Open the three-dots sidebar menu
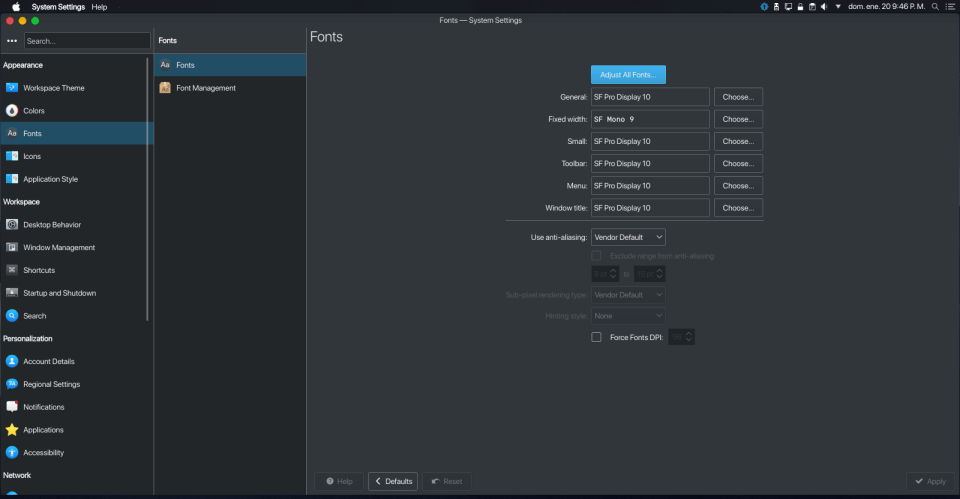Screen dimensions: 960x499 (12, 41)
